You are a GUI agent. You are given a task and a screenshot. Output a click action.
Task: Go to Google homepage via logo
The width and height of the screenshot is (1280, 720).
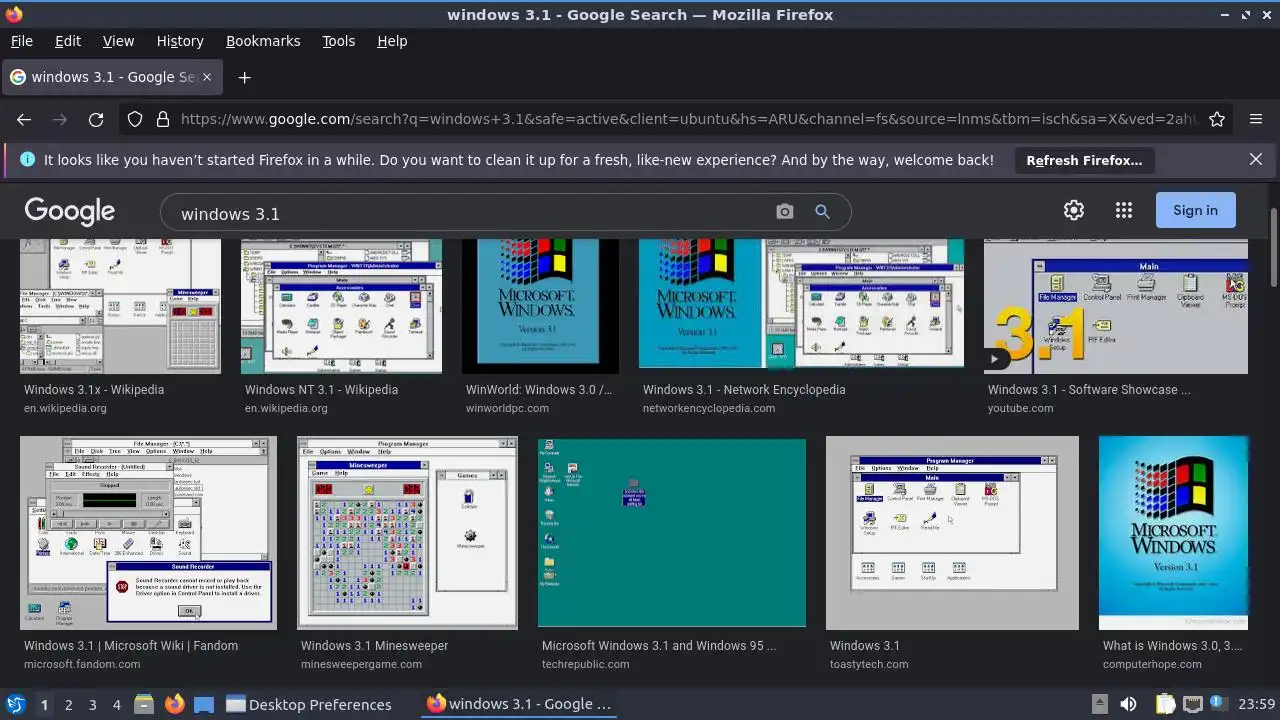70,211
